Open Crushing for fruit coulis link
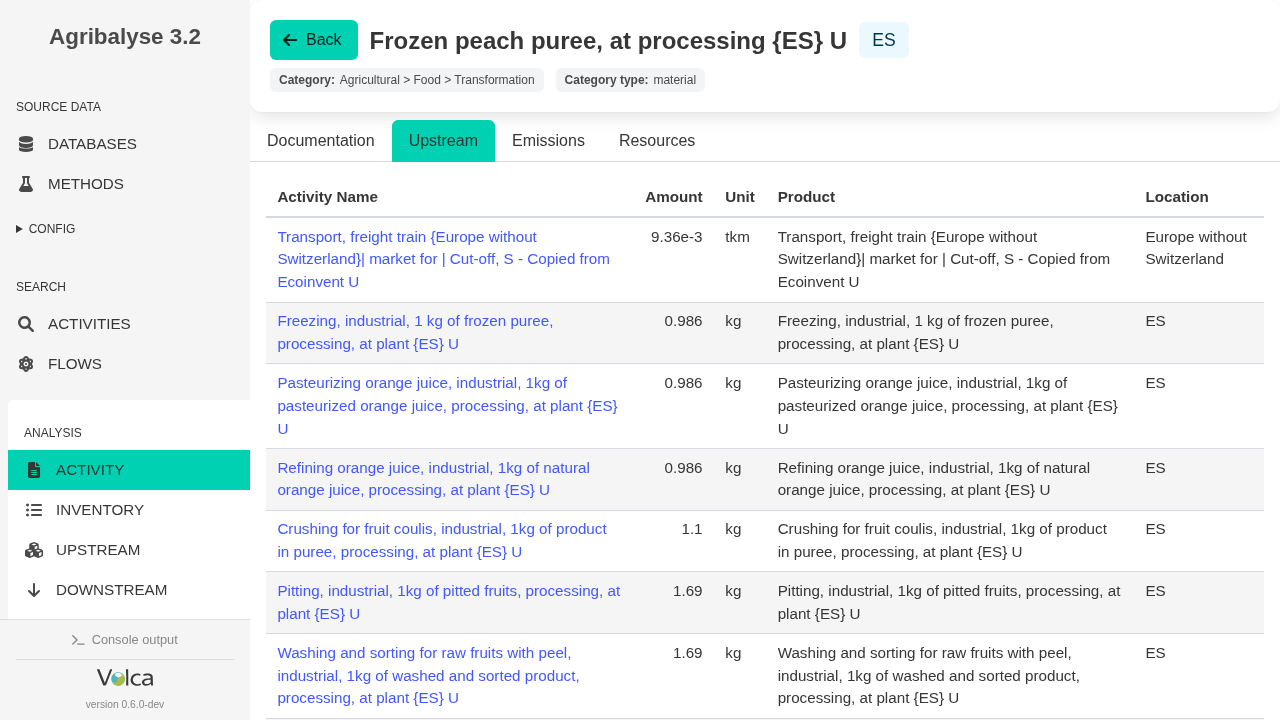1280x720 pixels. pos(442,541)
